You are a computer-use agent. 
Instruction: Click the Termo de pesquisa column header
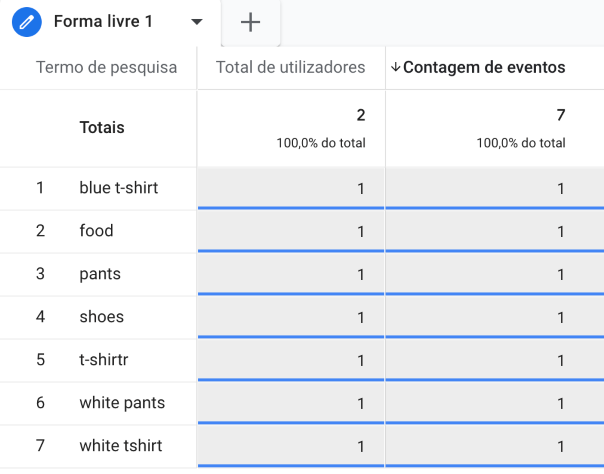click(106, 68)
